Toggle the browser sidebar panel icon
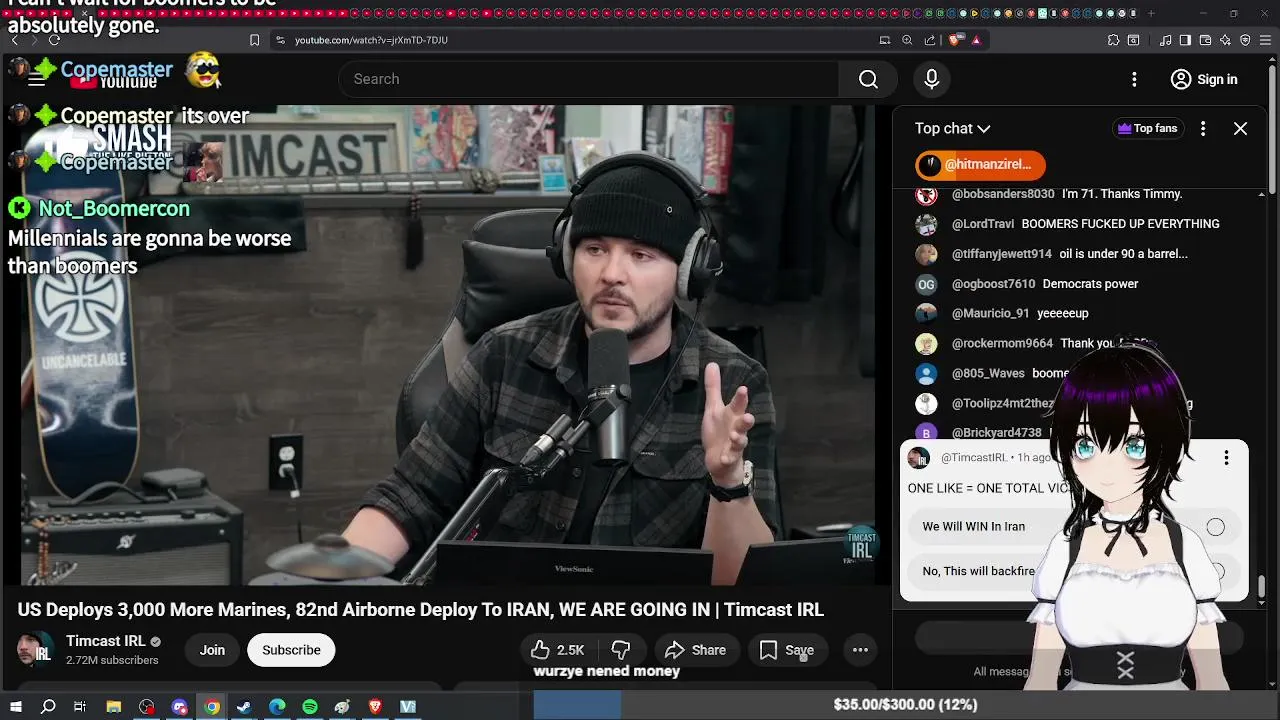This screenshot has width=1280, height=720. (1185, 40)
